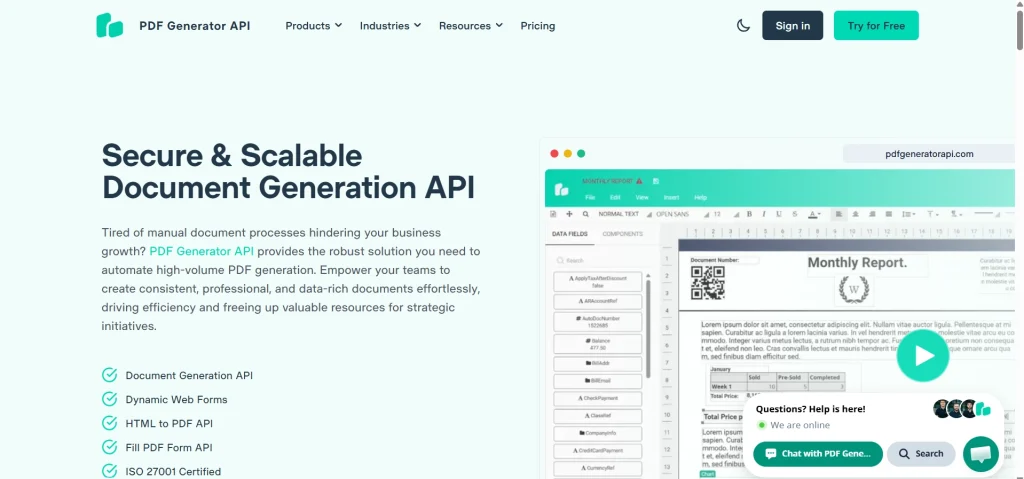Click the warning icon beside Monthly Report

coord(639,181)
